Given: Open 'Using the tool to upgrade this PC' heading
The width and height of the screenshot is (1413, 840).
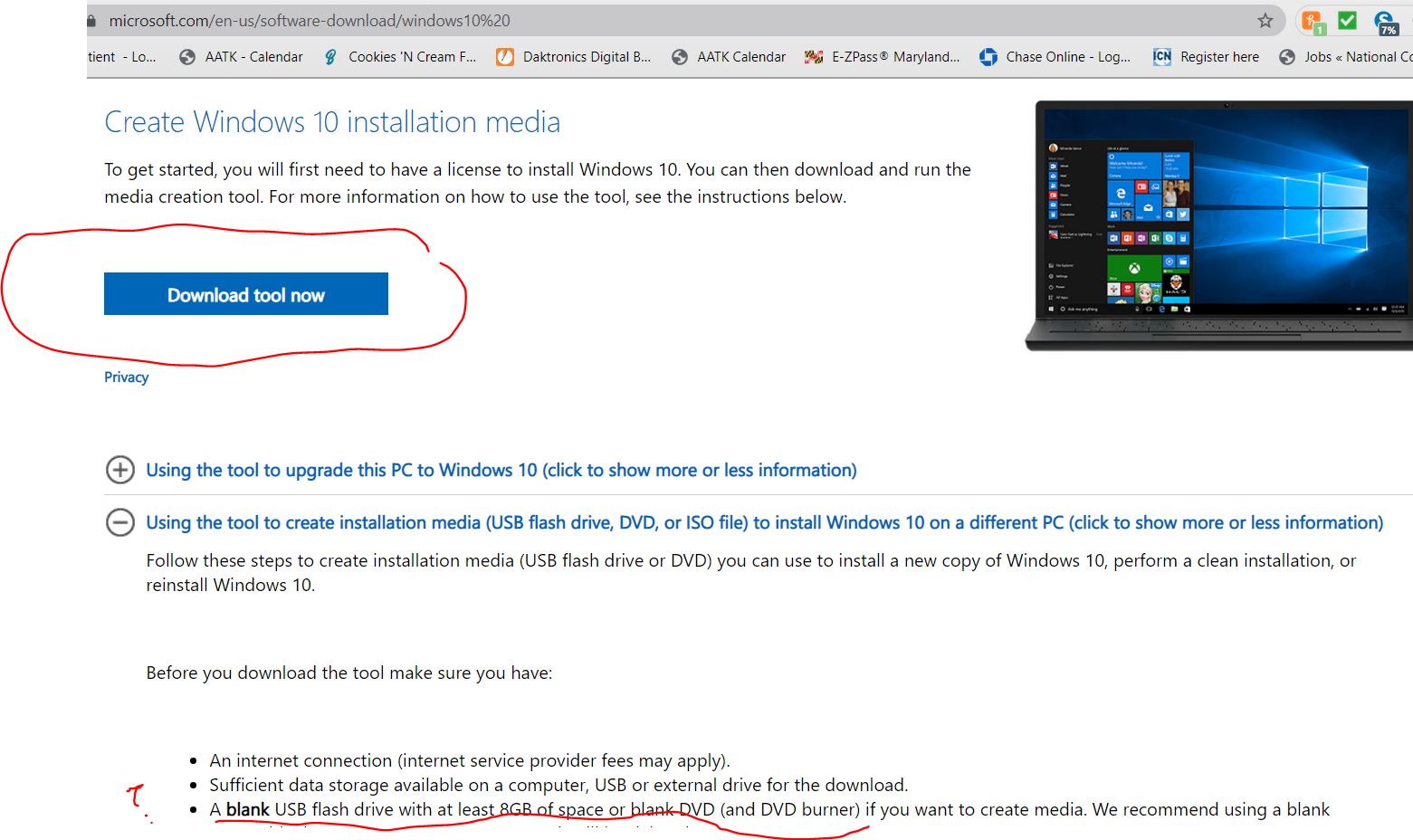Looking at the screenshot, I should pyautogui.click(x=501, y=470).
